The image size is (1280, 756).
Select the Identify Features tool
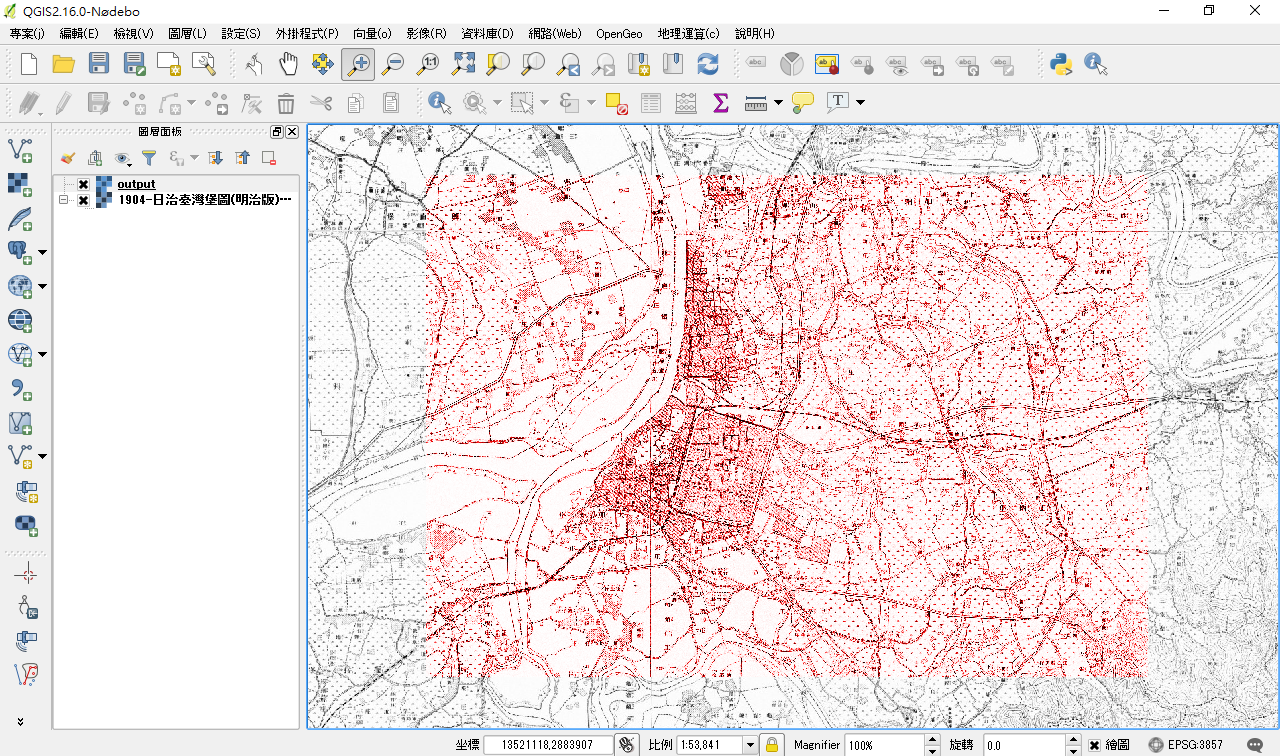tap(439, 102)
